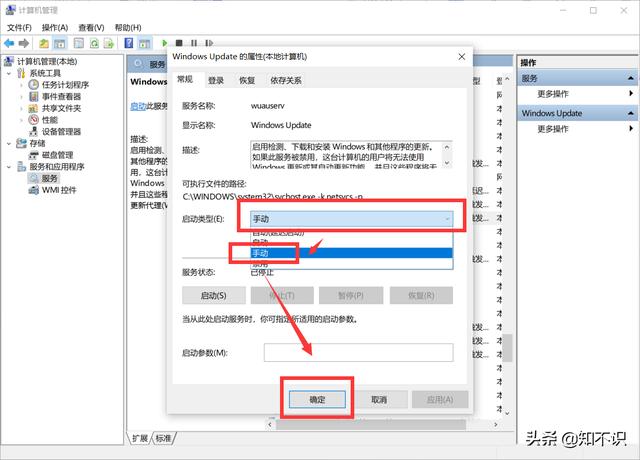This screenshot has width=640, height=460.
Task: Click the 已停止 service status text
Action: (262, 273)
